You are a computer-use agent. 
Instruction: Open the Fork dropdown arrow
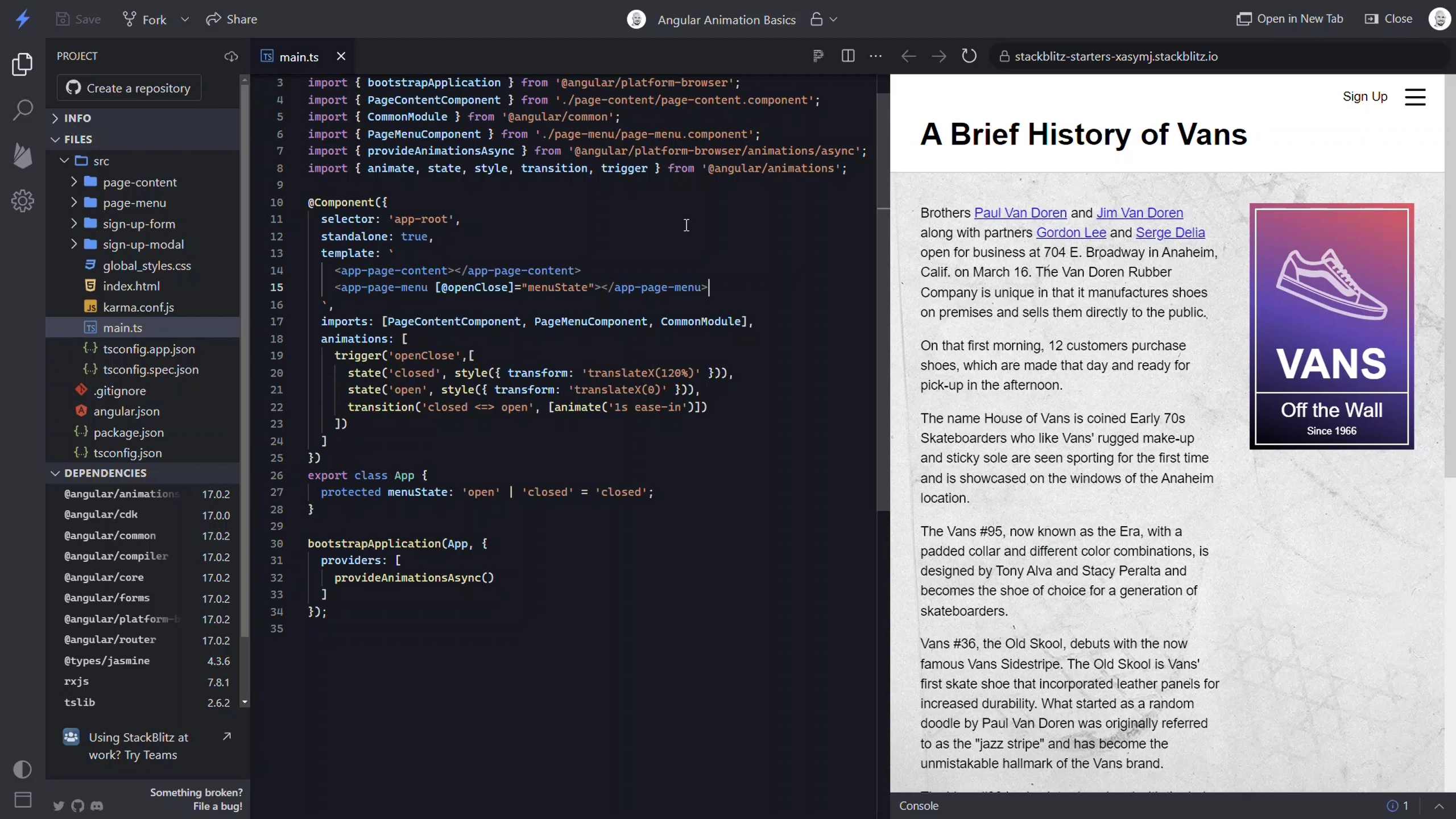point(185,19)
